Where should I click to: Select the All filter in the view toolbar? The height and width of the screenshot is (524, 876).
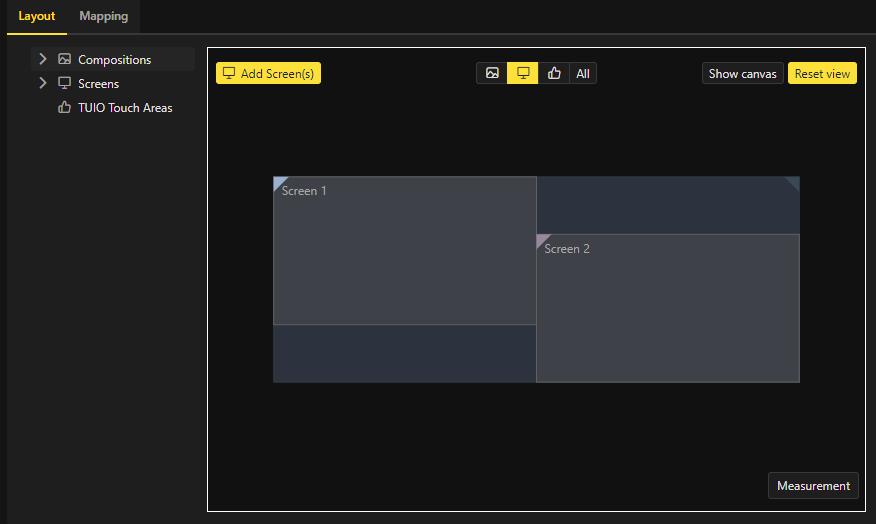pos(583,74)
